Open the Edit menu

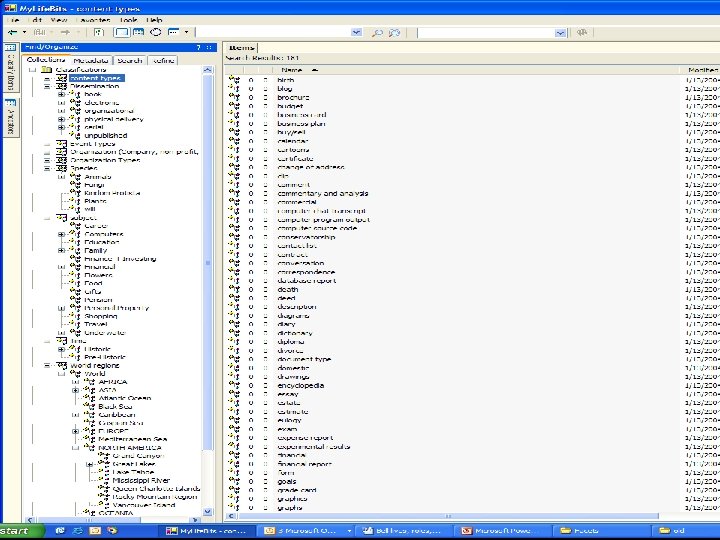tap(34, 20)
